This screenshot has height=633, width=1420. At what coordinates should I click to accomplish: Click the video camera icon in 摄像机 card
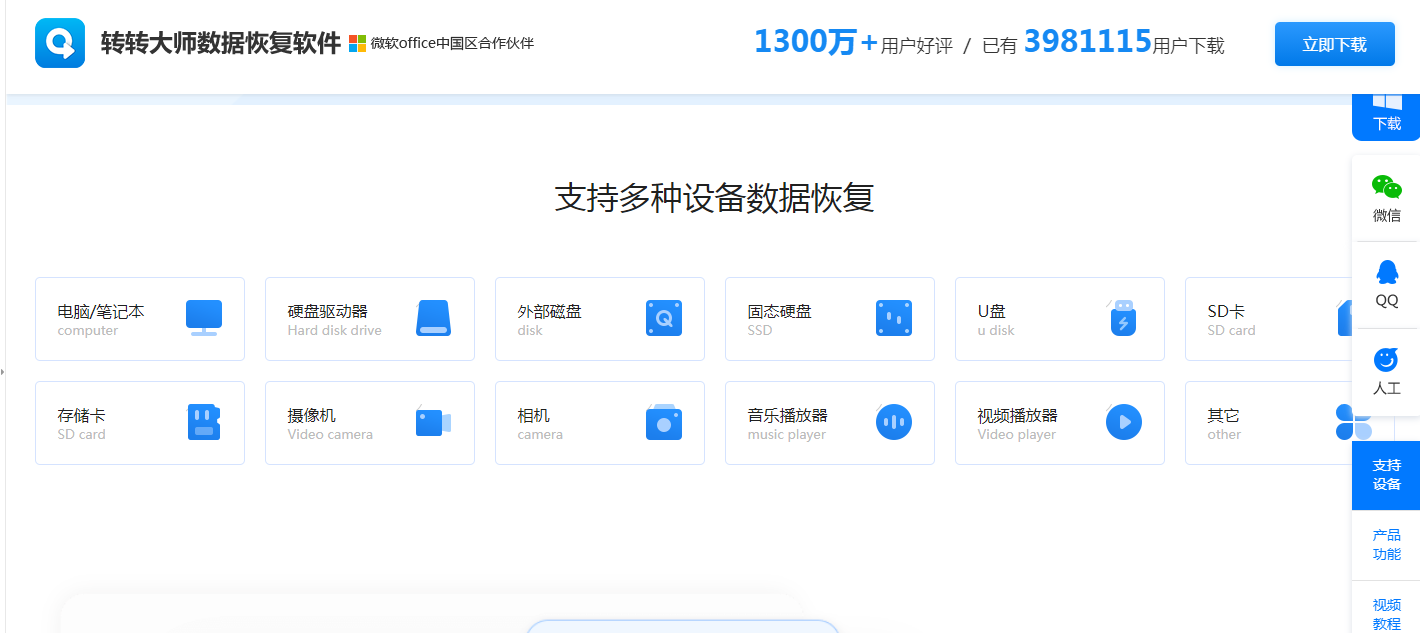coord(433,422)
